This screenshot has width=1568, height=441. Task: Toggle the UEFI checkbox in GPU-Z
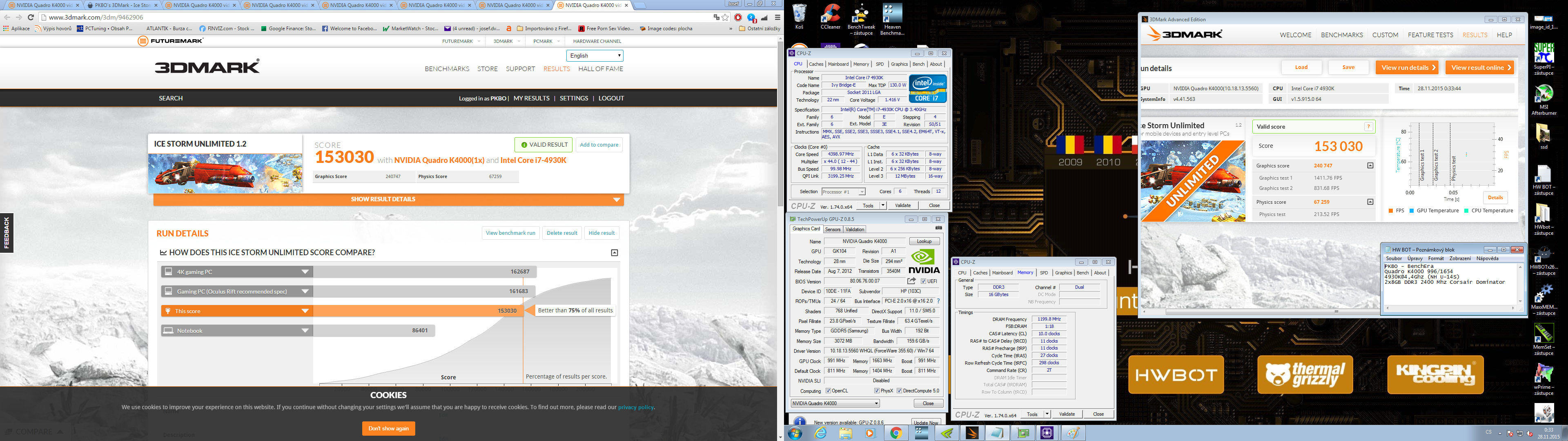point(923,281)
